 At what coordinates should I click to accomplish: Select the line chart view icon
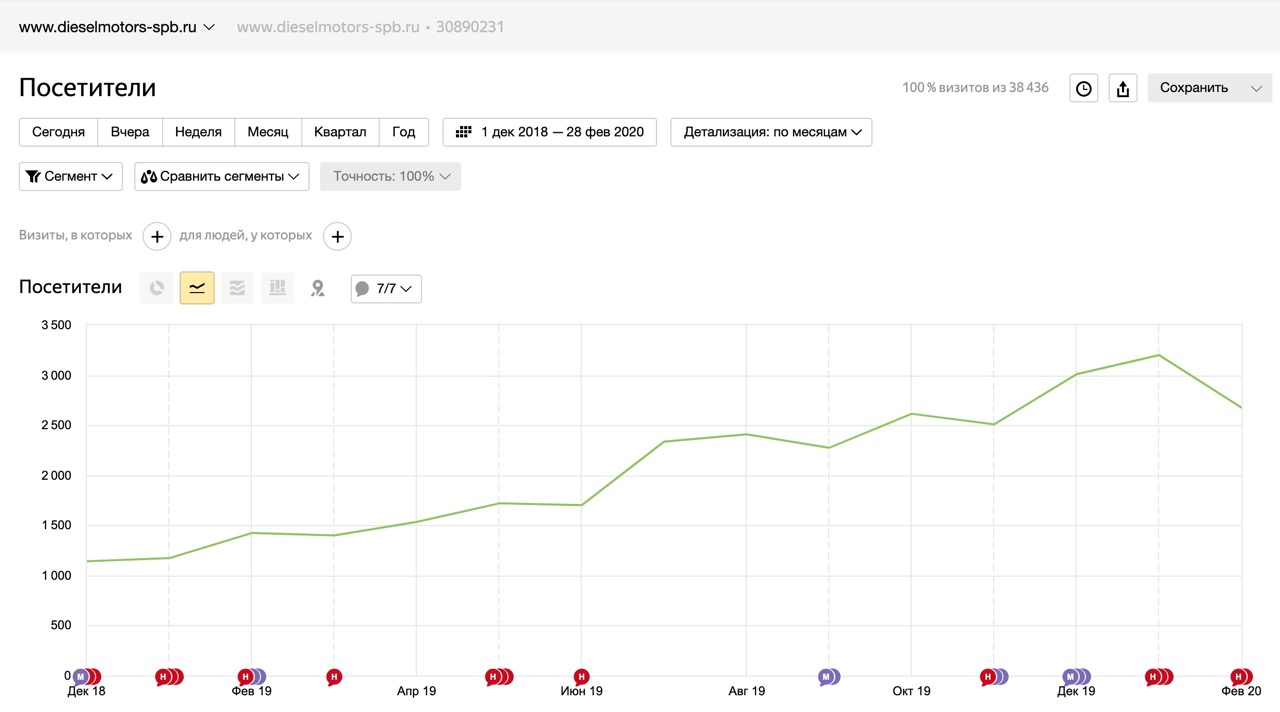tap(197, 288)
